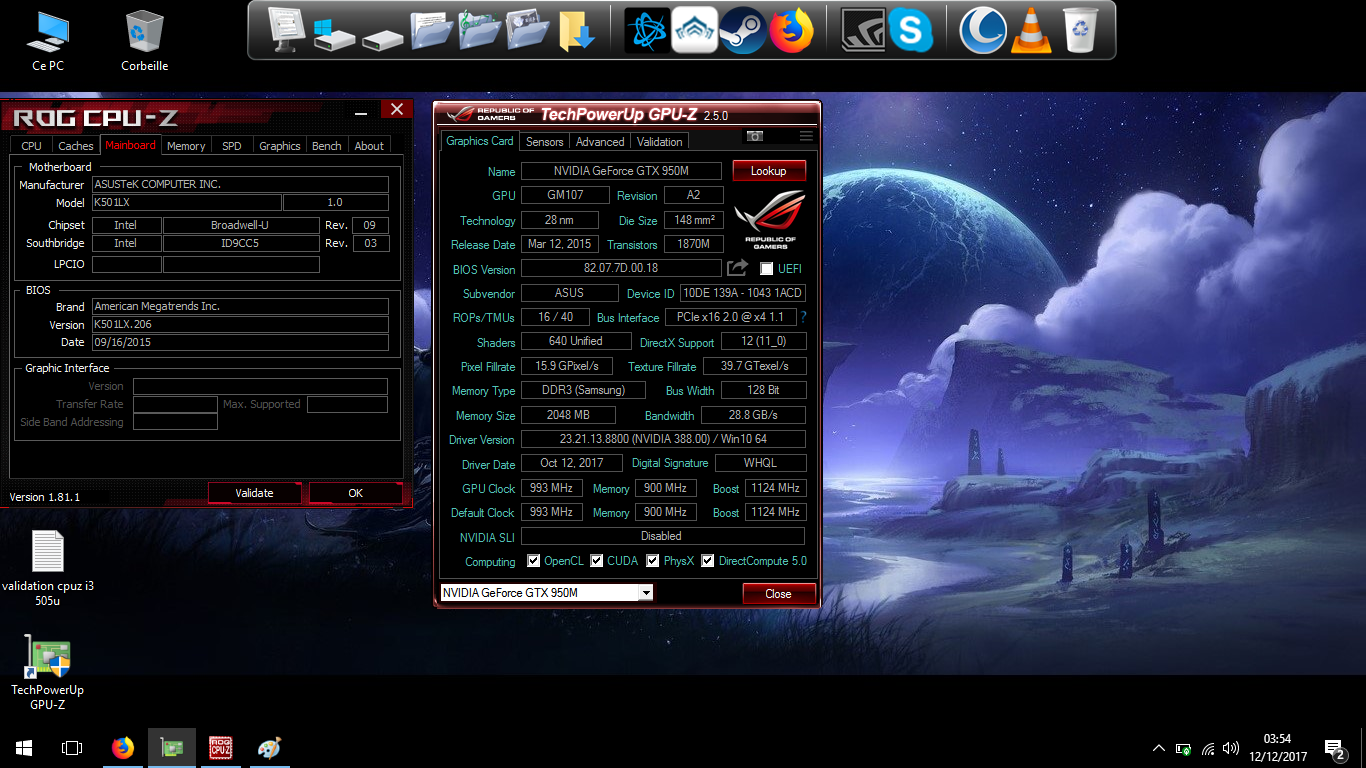Select the Corbeille desktop icon
Image resolution: width=1366 pixels, height=768 pixels.
[x=145, y=41]
